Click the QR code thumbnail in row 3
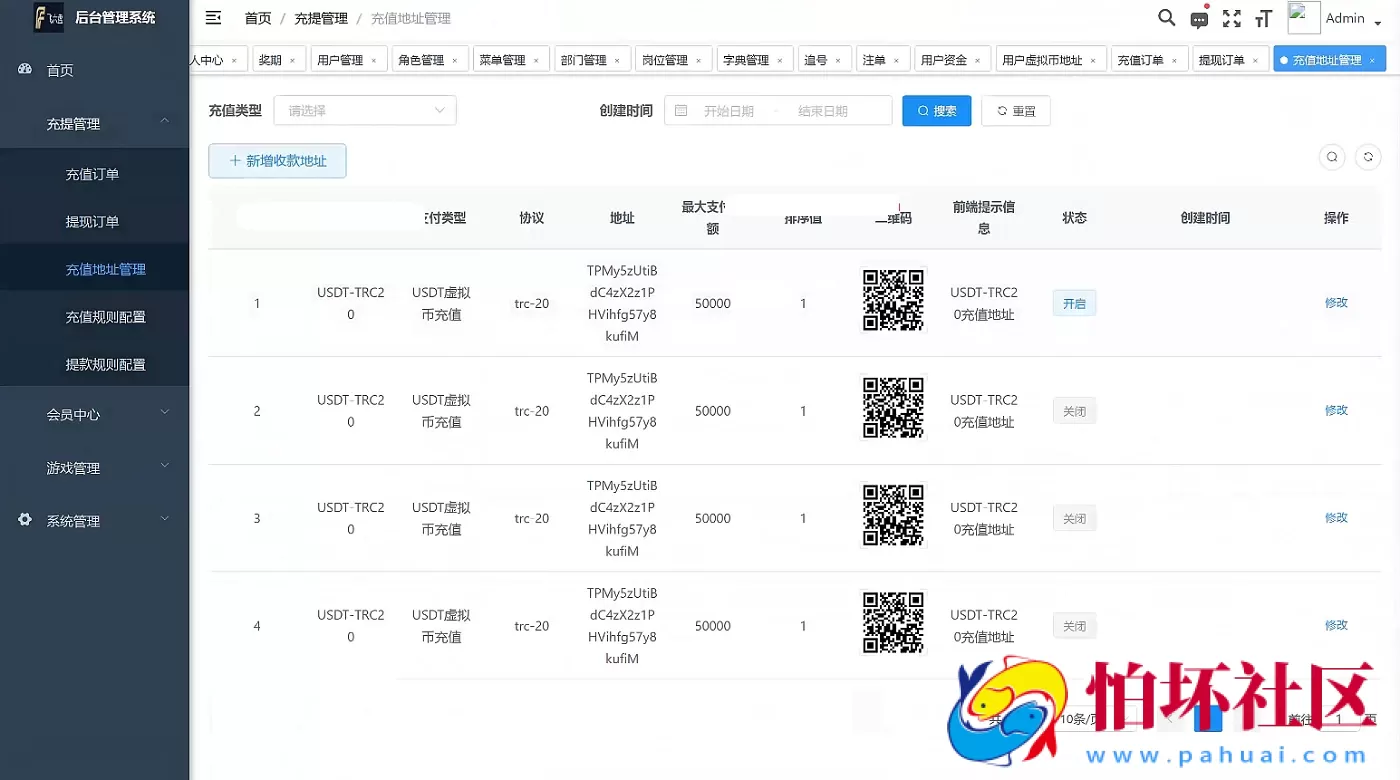Image resolution: width=1400 pixels, height=780 pixels. [x=892, y=515]
